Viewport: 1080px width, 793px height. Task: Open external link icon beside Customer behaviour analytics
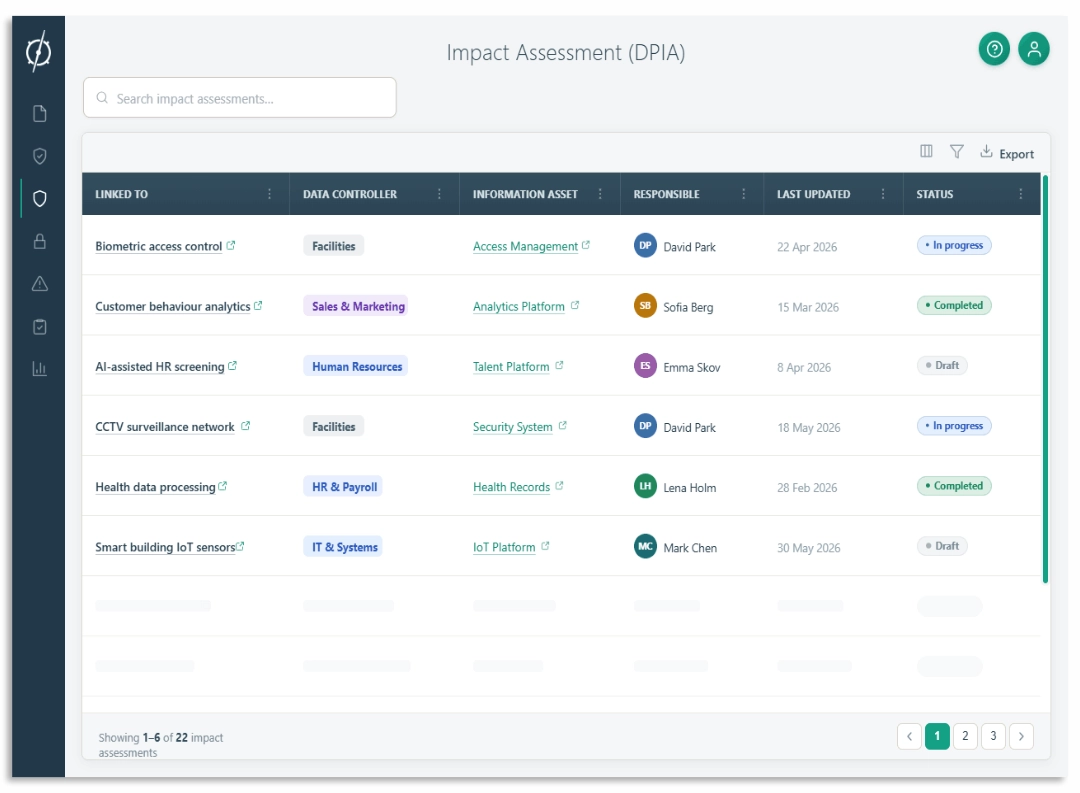coord(258,305)
